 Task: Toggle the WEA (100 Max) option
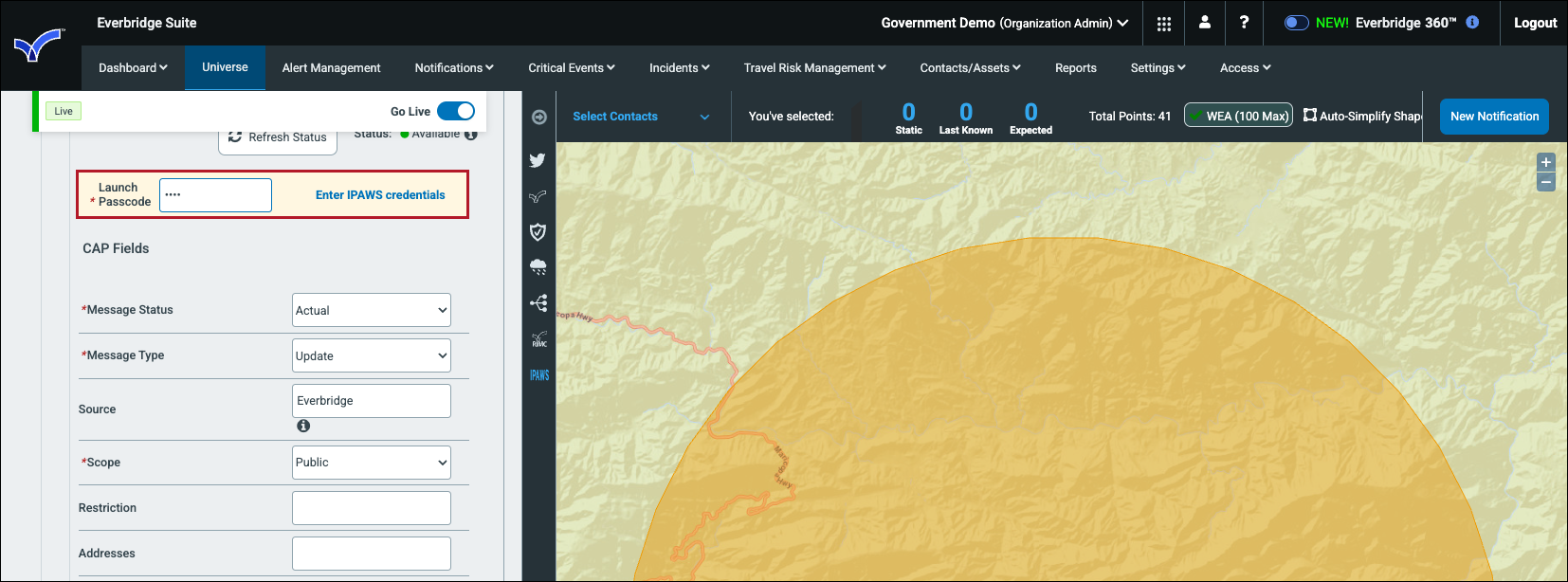point(1238,116)
